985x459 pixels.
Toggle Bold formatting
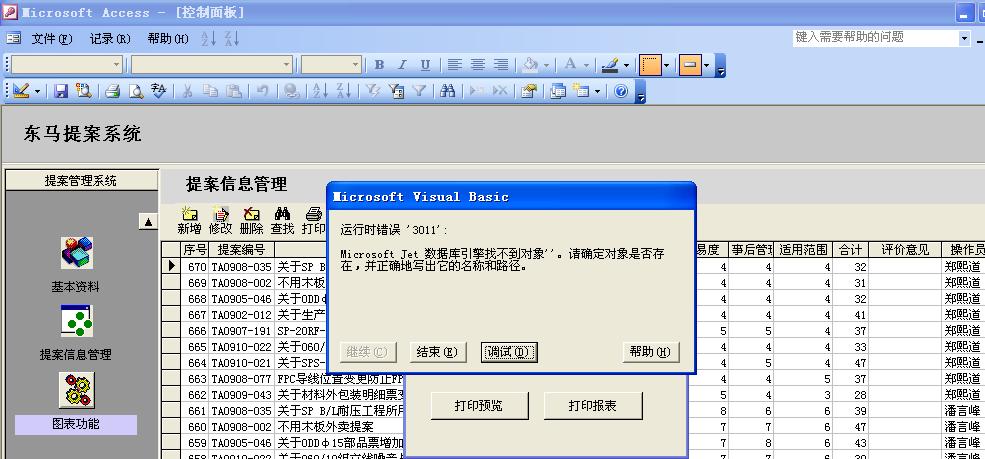[x=379, y=65]
